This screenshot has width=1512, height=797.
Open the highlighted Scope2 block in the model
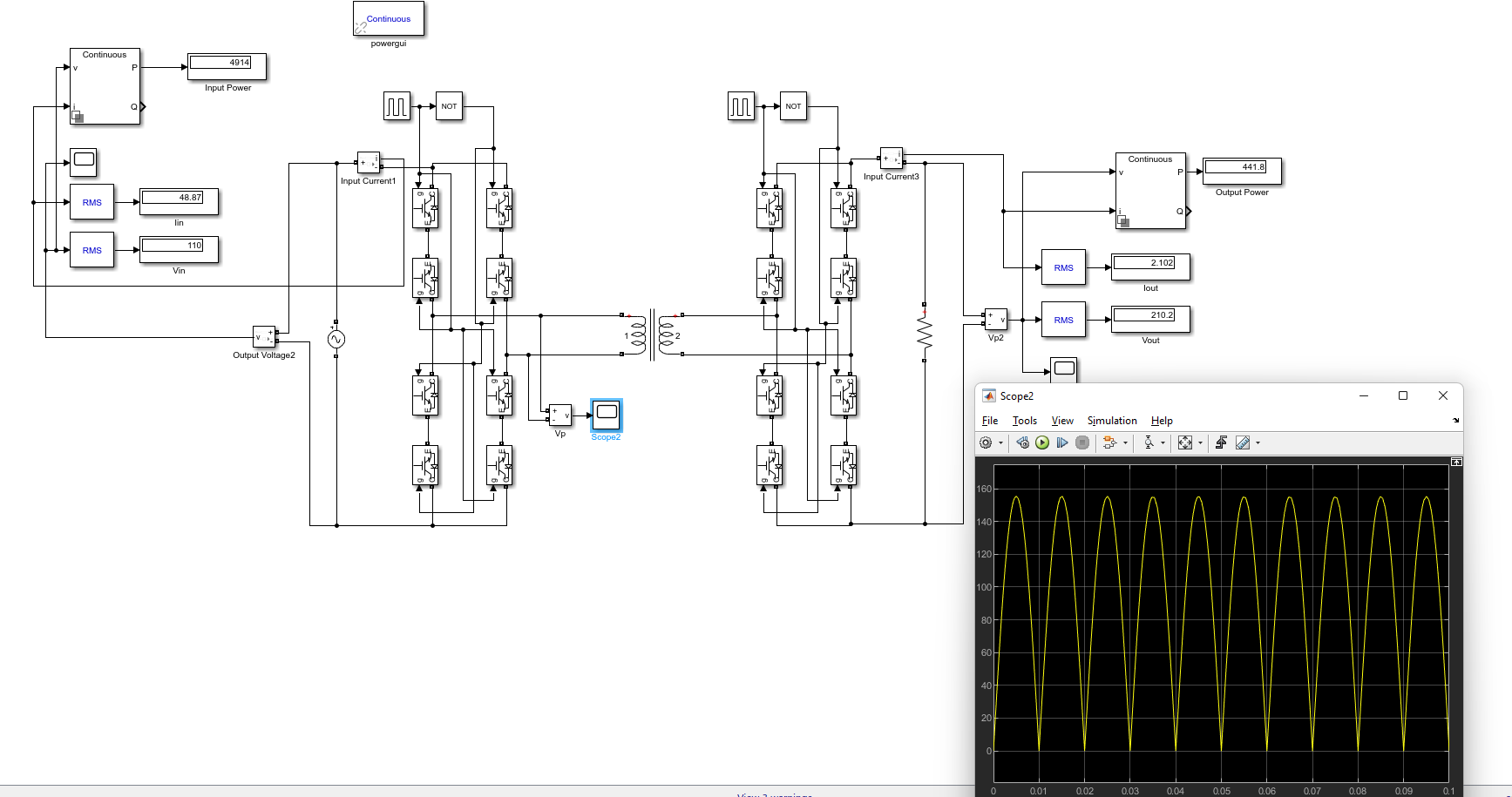click(606, 415)
